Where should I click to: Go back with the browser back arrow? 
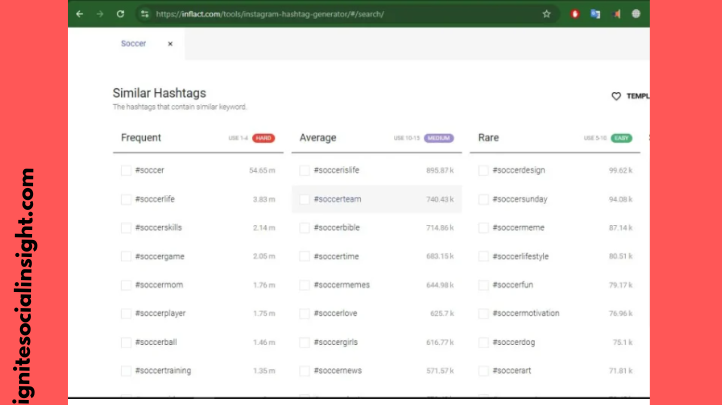80,14
